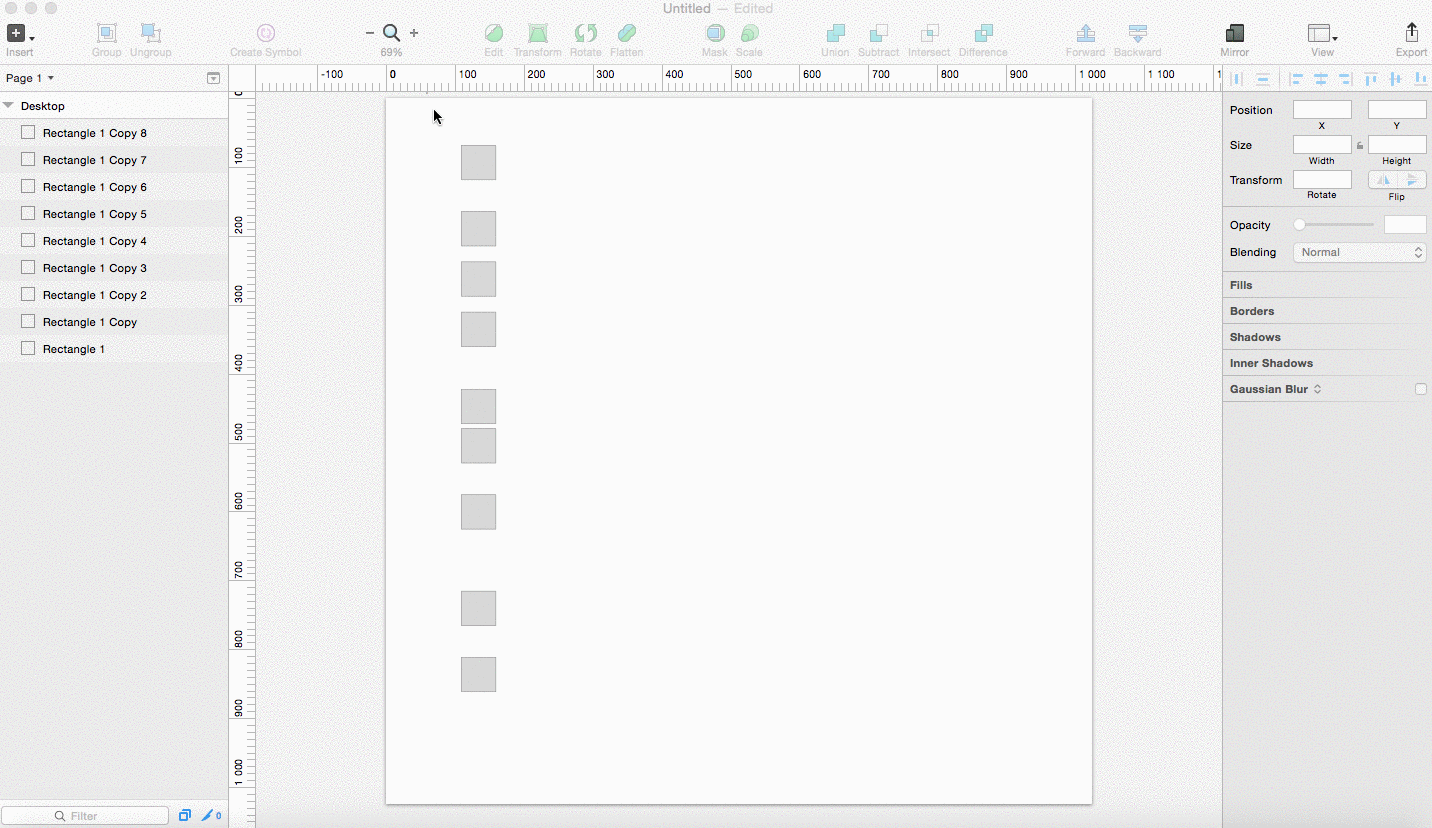Click the flip vertical button
Viewport: 1432px width, 828px height.
(x=1411, y=180)
